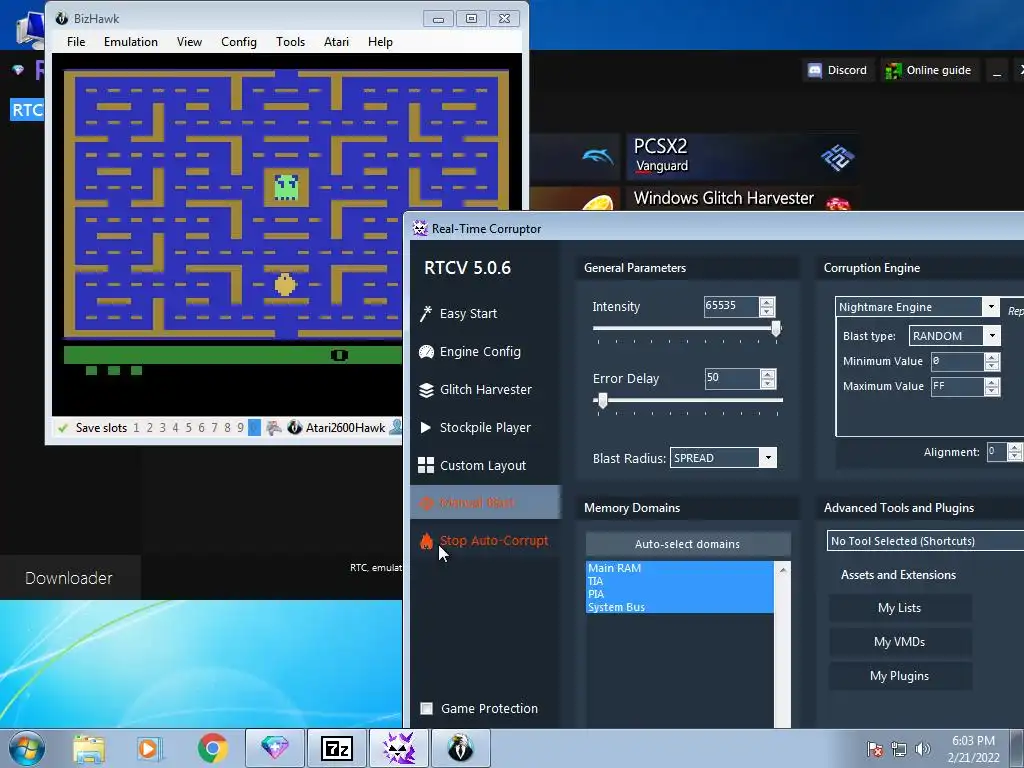Click the Easy Start wand icon
1024x768 pixels.
coord(426,314)
